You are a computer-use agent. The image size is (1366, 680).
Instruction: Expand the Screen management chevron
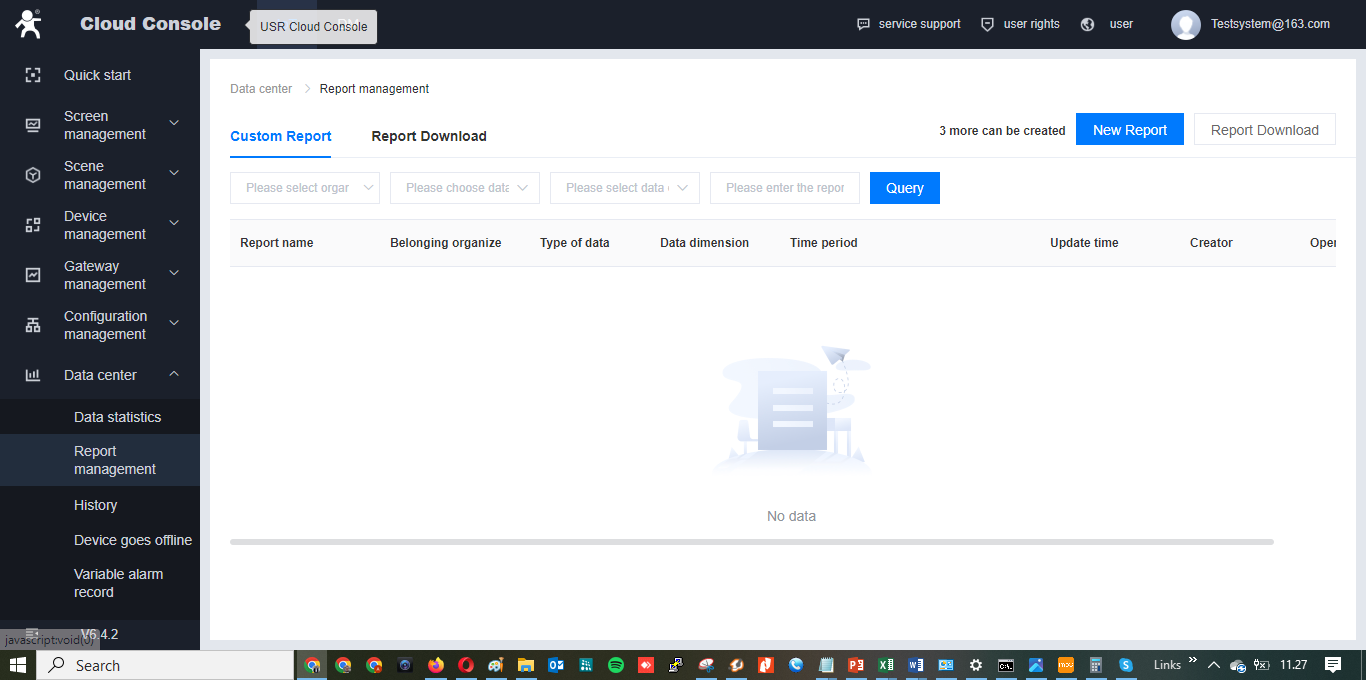pyautogui.click(x=174, y=123)
